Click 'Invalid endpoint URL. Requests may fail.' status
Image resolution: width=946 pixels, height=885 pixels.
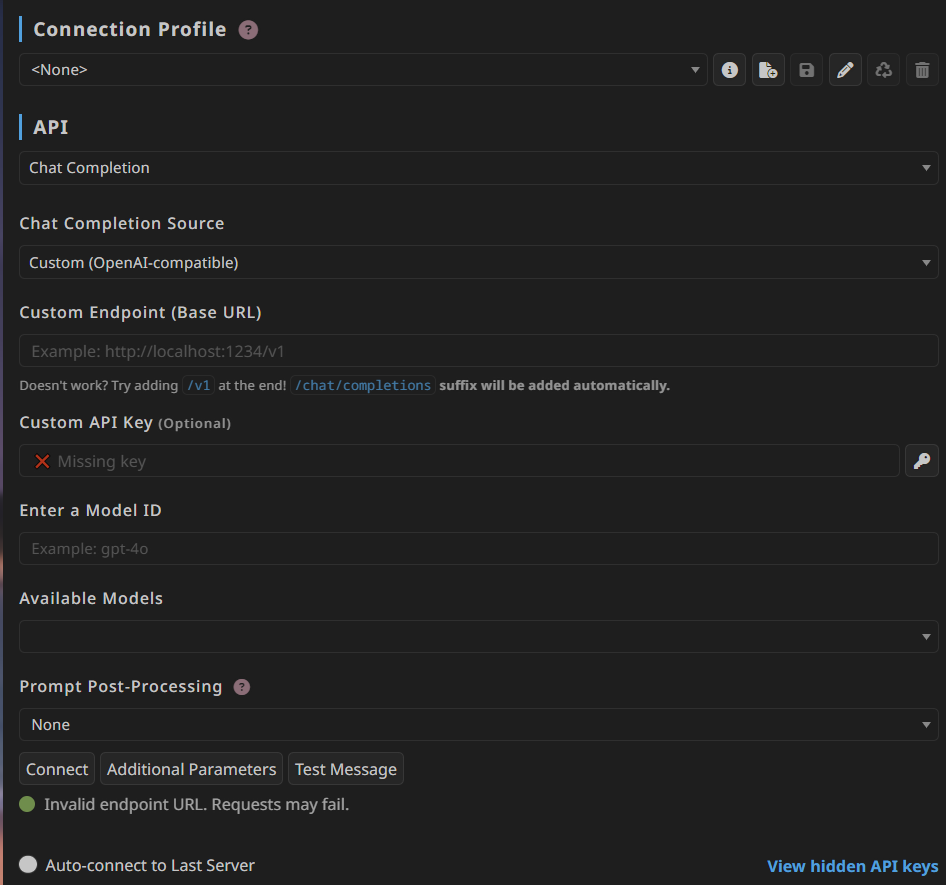pyautogui.click(x=197, y=805)
